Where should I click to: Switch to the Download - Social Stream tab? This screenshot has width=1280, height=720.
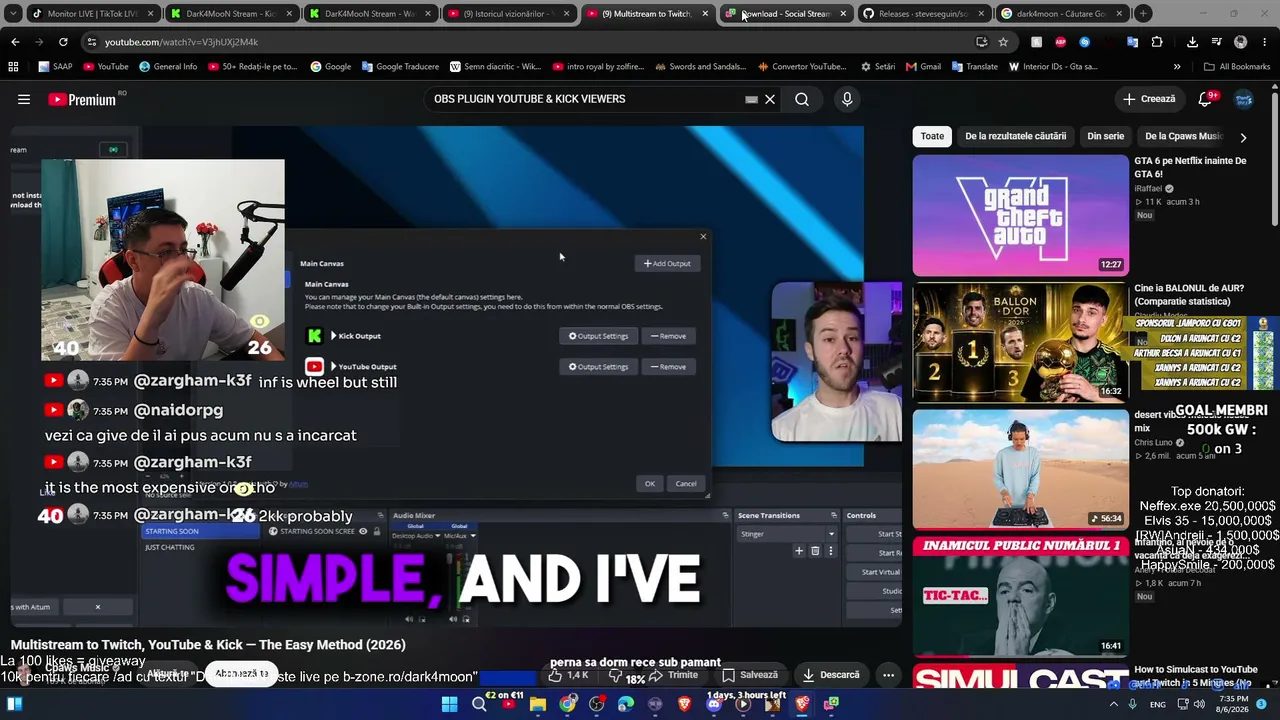[x=786, y=14]
